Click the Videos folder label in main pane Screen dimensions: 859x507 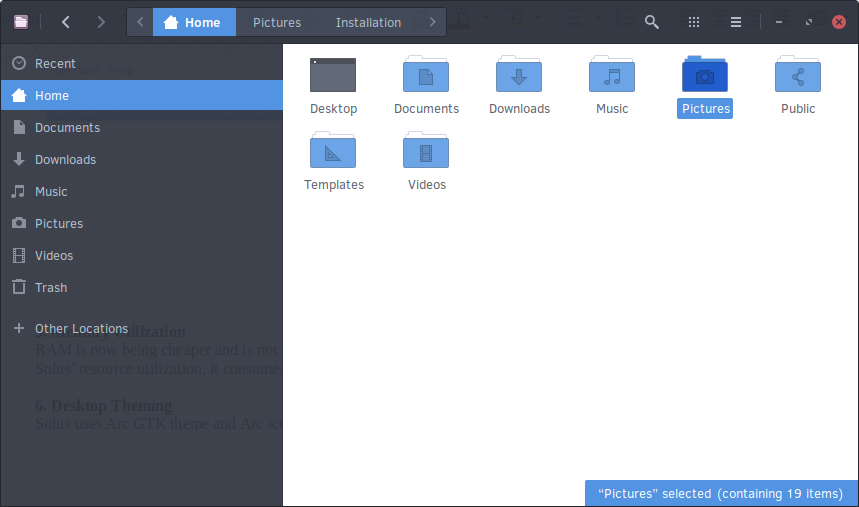click(x=427, y=185)
